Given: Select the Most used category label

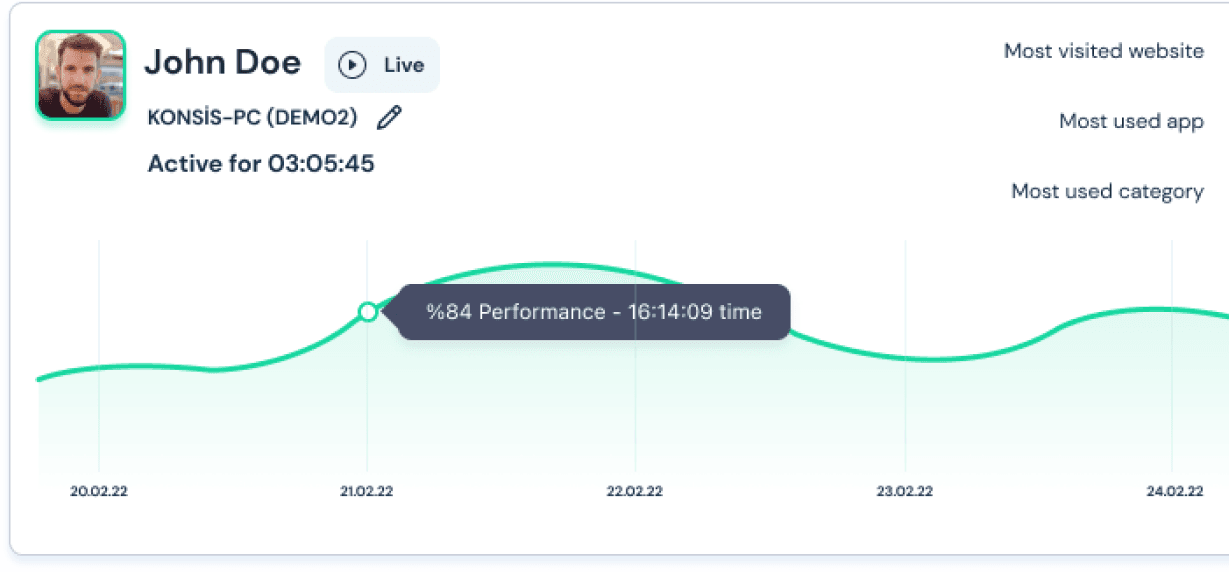Looking at the screenshot, I should pyautogui.click(x=1107, y=191).
